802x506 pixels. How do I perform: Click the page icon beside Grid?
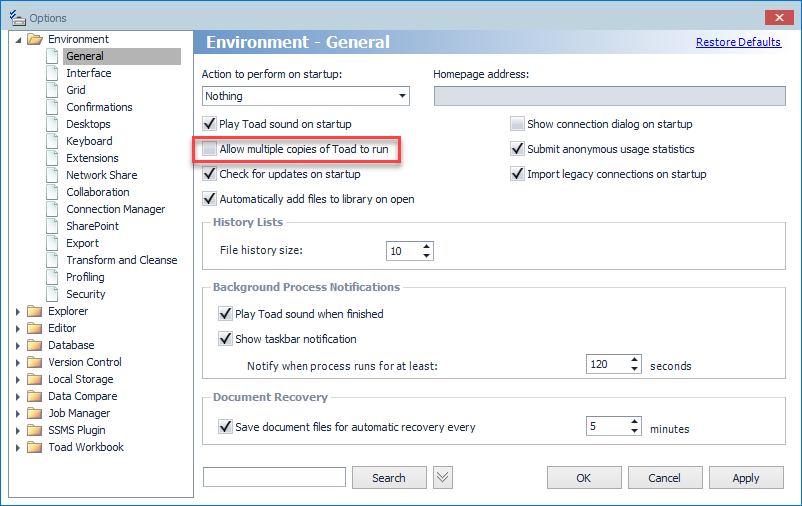pos(52,90)
